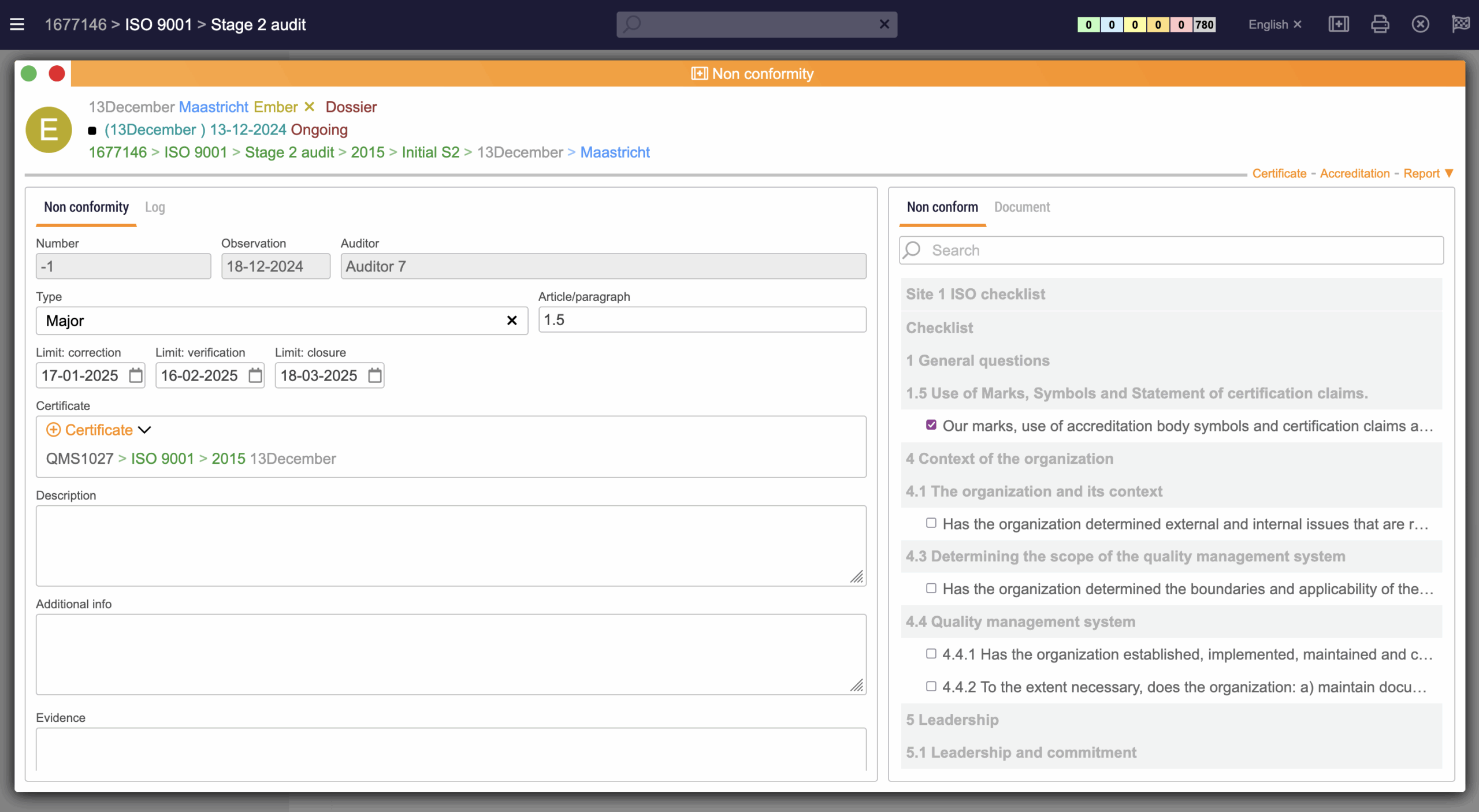Open calendar for Limit: correction date

pyautogui.click(x=136, y=375)
